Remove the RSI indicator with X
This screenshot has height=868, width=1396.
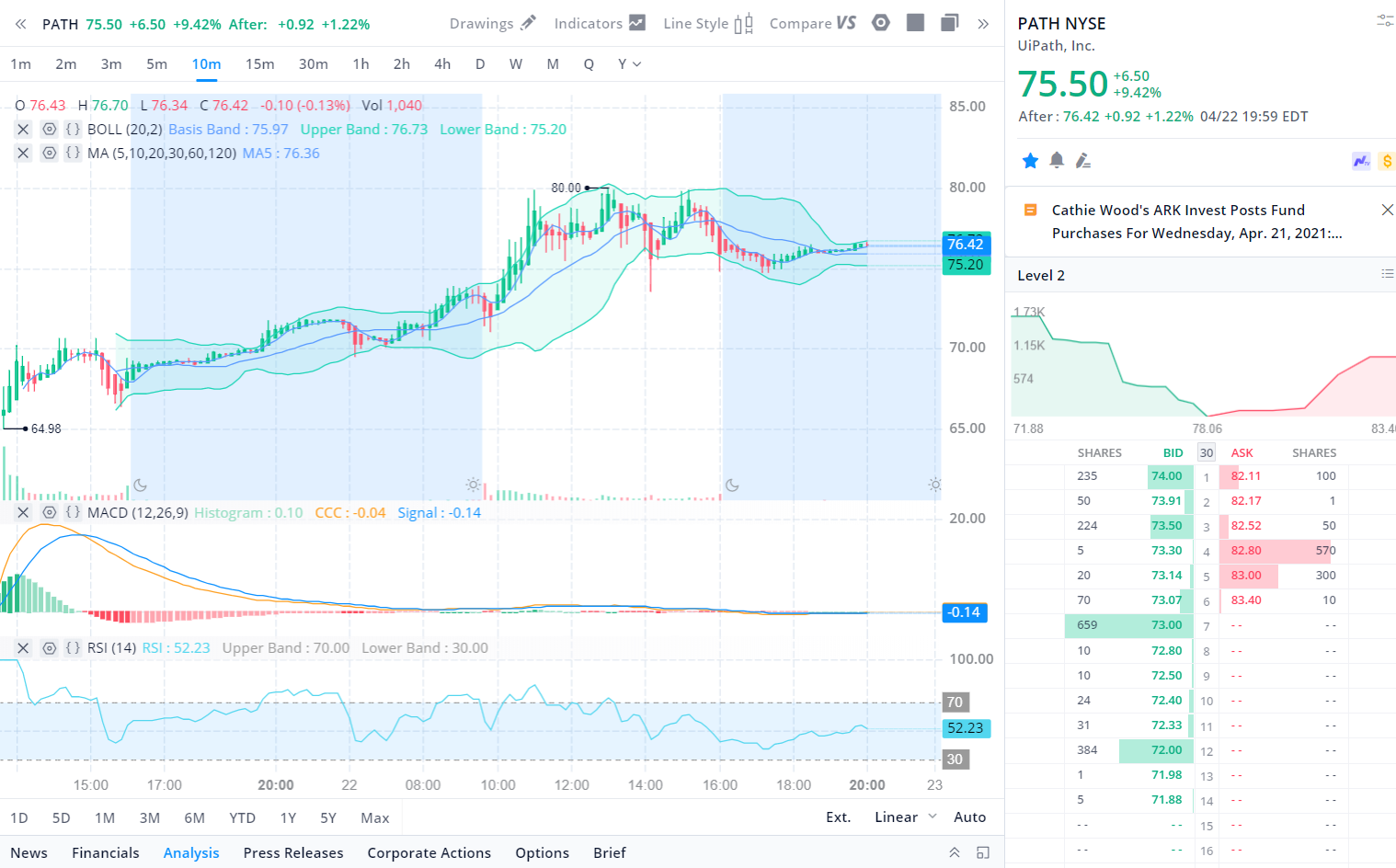click(23, 648)
